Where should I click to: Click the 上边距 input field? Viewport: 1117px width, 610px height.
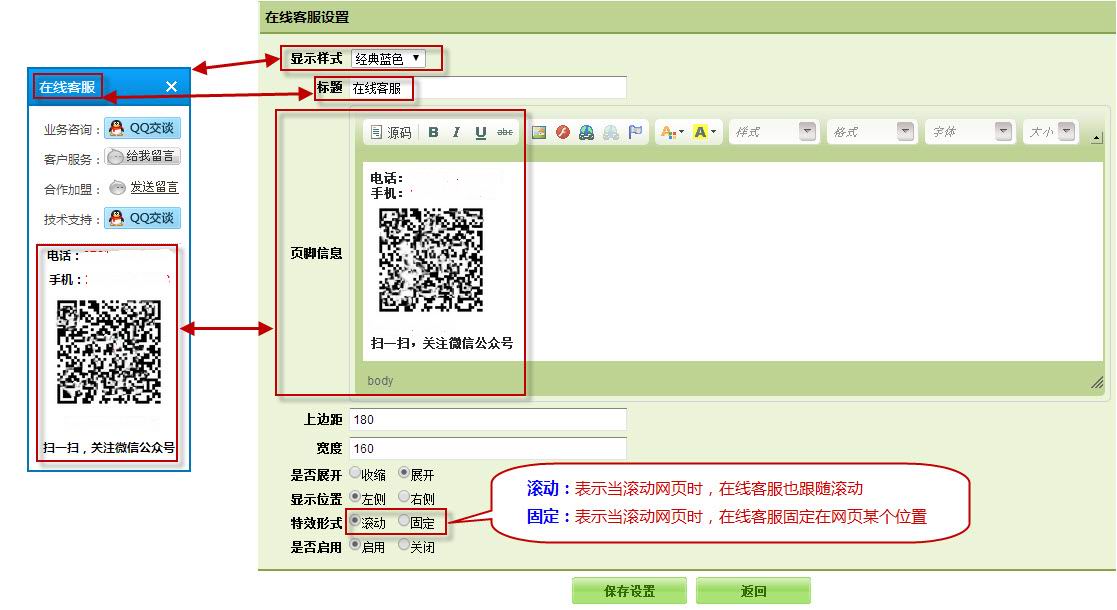point(488,420)
